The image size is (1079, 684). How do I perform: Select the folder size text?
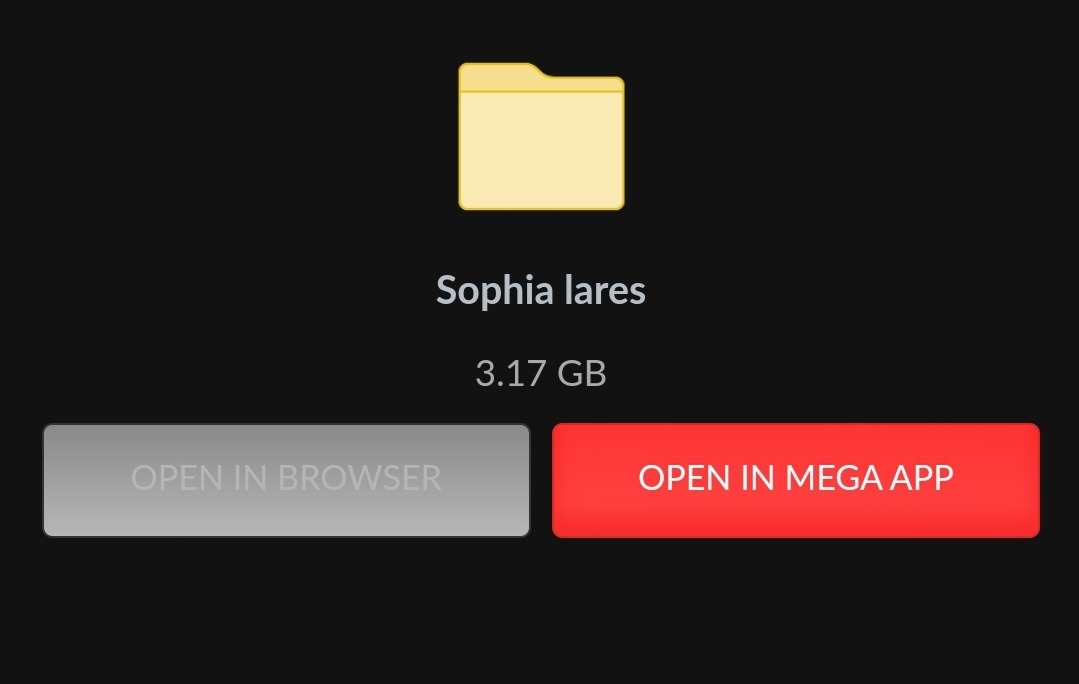[x=541, y=374]
